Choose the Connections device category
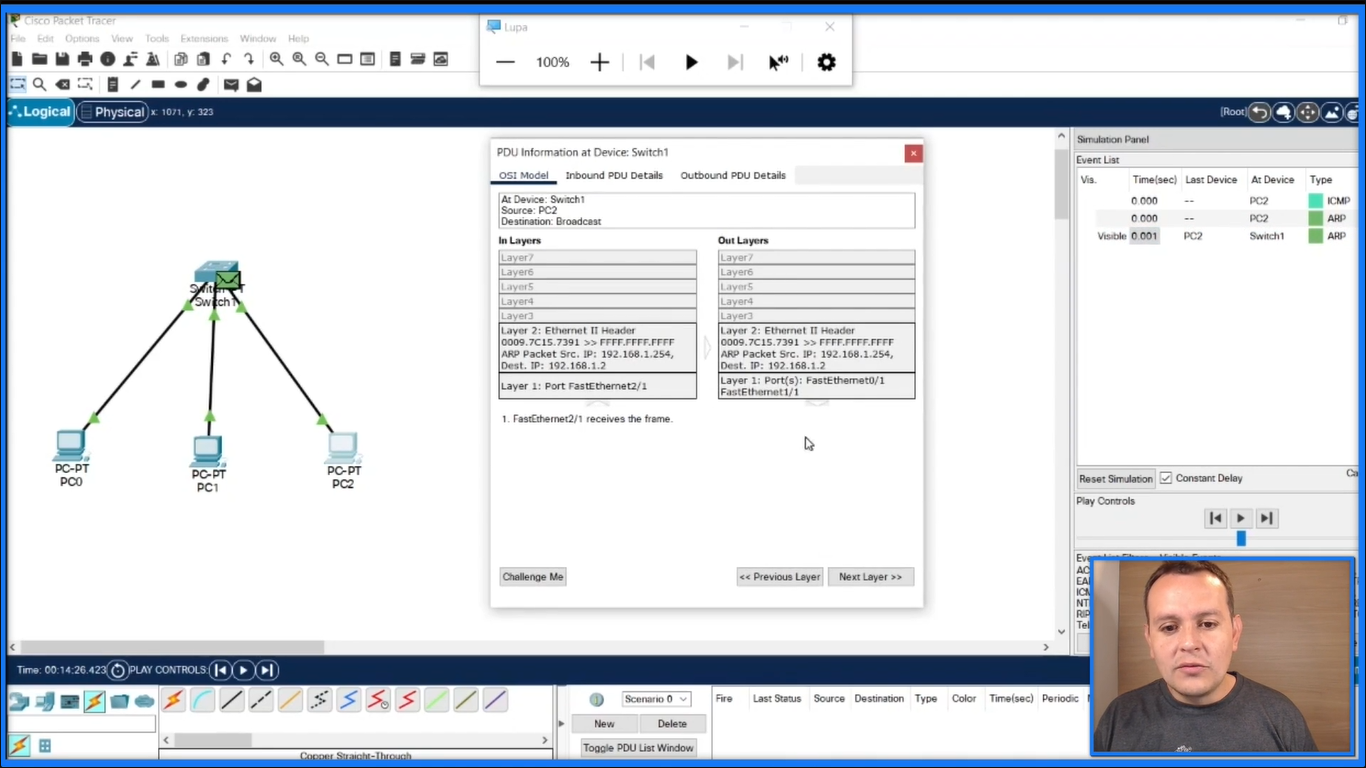The height and width of the screenshot is (768, 1366). click(94, 701)
